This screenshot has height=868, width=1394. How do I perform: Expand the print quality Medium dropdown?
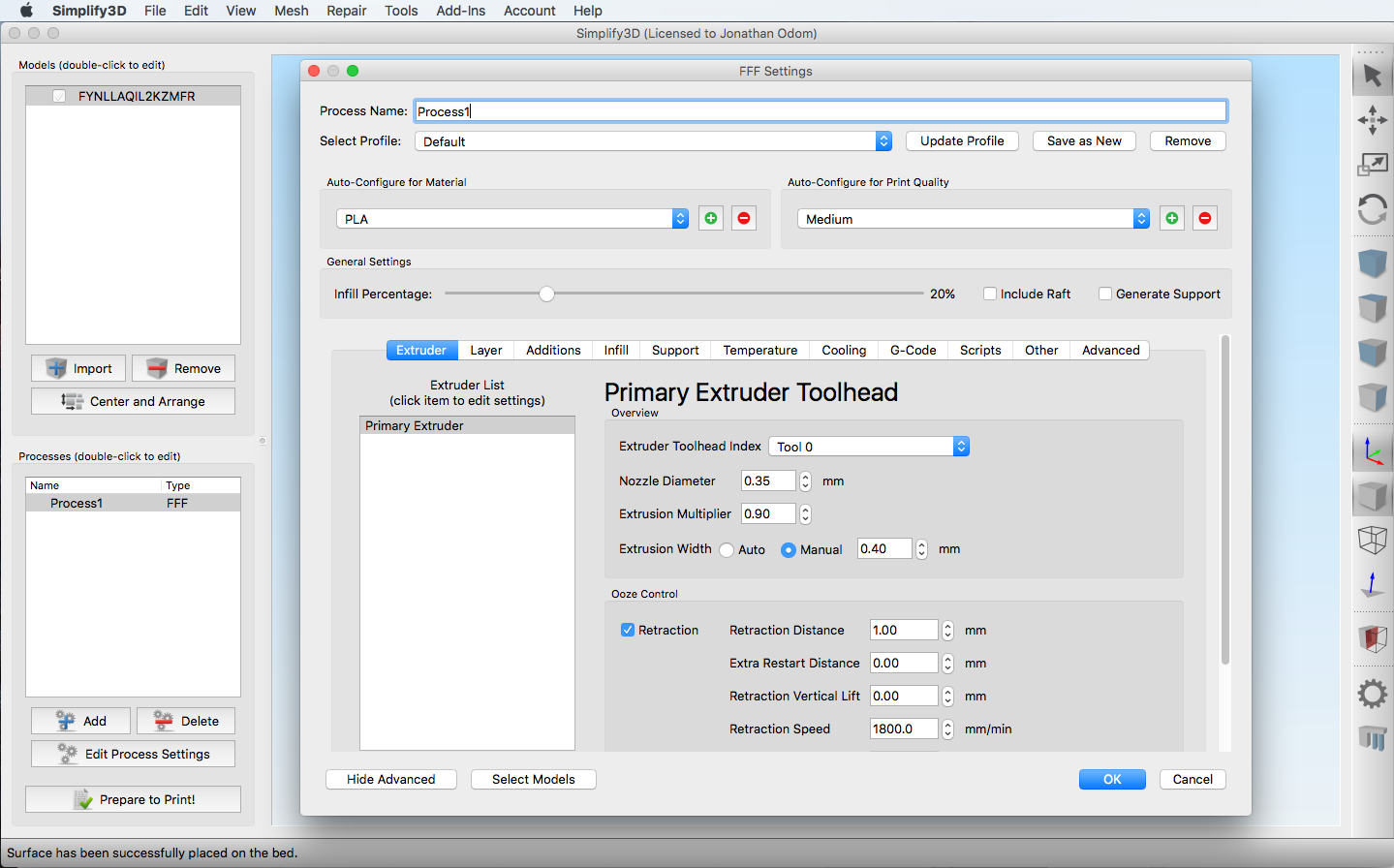(x=973, y=219)
